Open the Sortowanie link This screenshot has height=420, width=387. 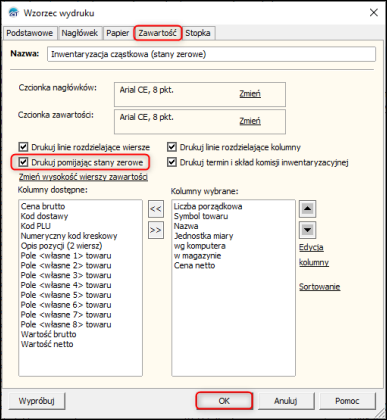319,286
